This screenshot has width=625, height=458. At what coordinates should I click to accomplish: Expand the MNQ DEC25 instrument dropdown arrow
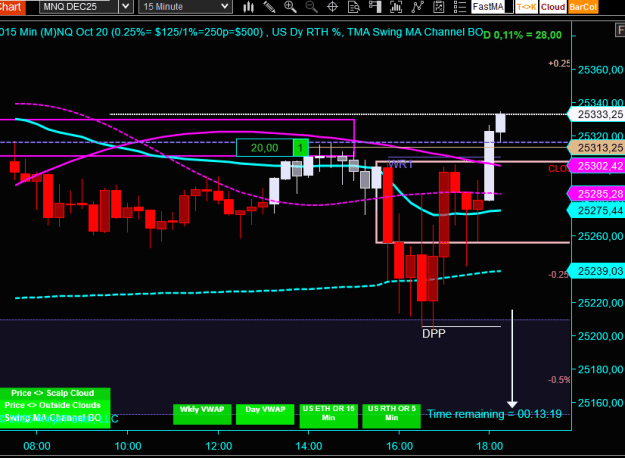126,6
